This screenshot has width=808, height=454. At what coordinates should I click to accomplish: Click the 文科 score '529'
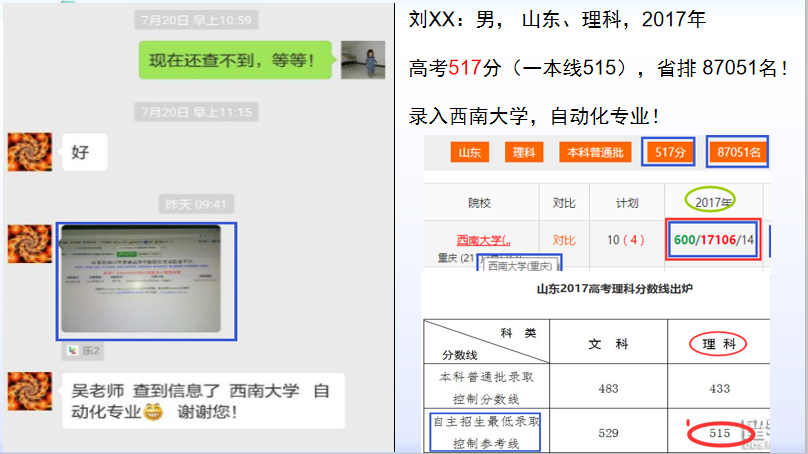(x=609, y=433)
